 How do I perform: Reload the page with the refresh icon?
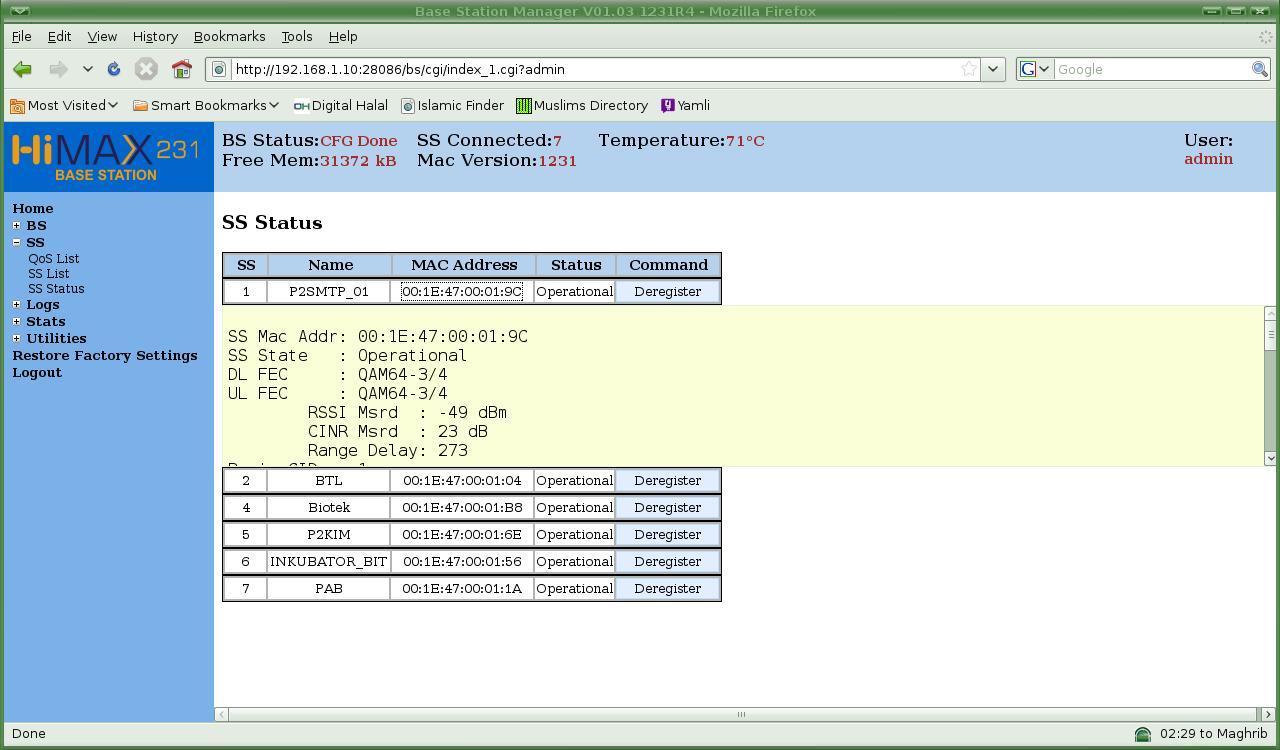point(114,69)
